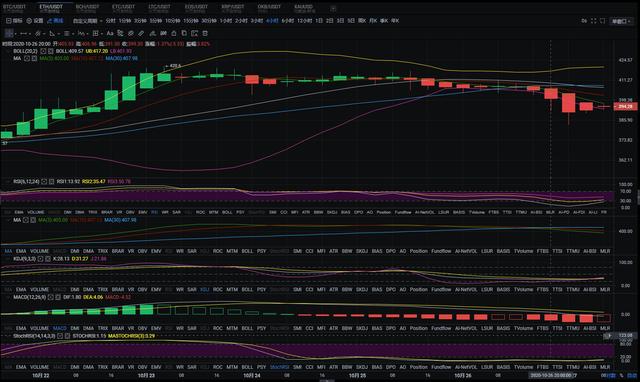Click the arrow button beside 123.08 in StochRSI panel
Image resolution: width=640 pixels, height=382 pixels.
609,335
